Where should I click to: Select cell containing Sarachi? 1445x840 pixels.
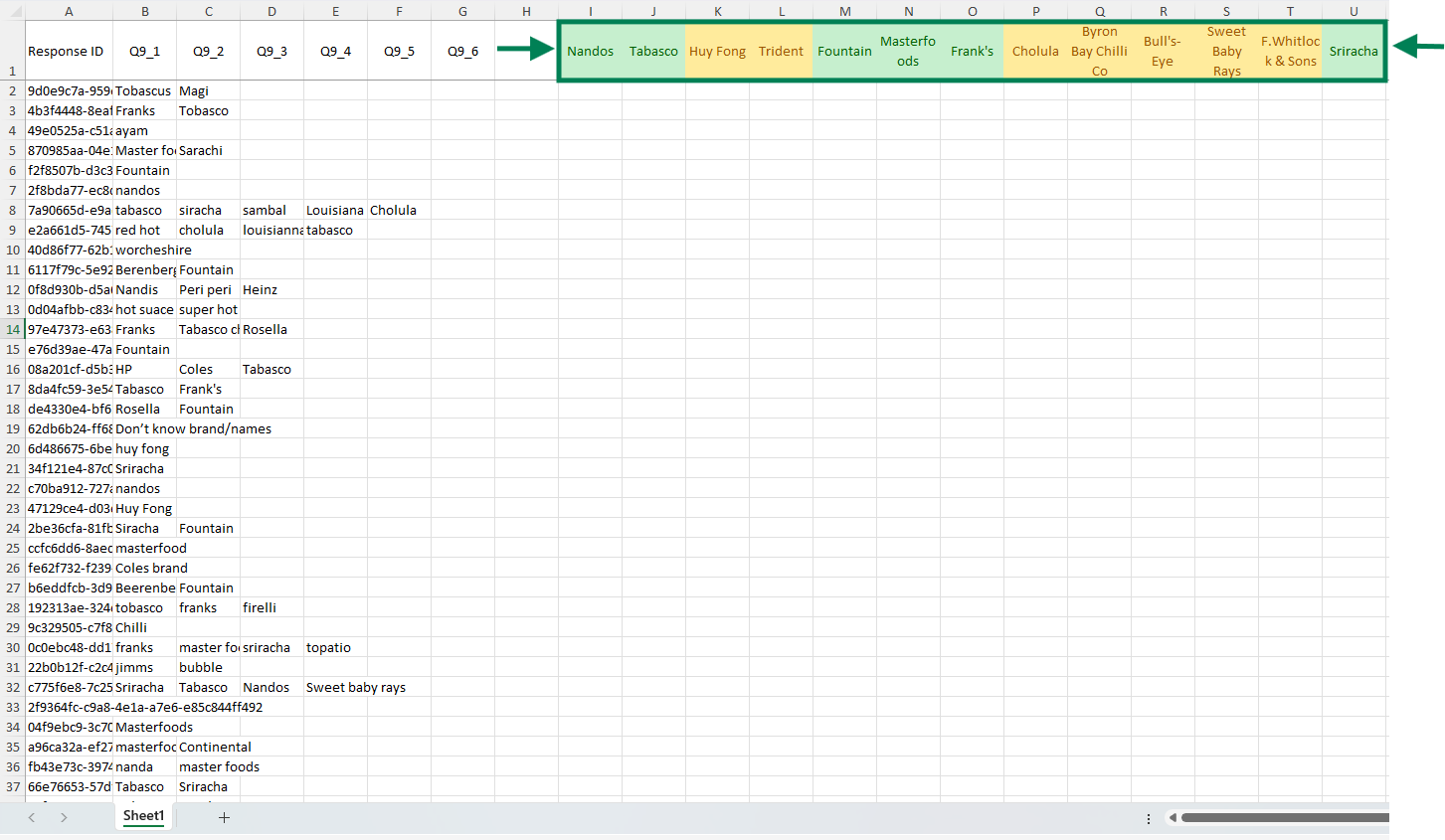(208, 150)
